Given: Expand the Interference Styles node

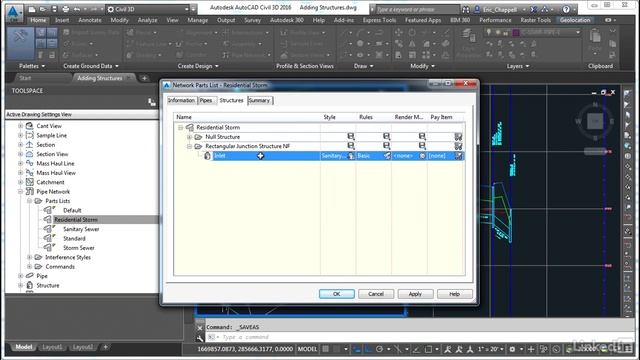Looking at the screenshot, I should point(29,257).
